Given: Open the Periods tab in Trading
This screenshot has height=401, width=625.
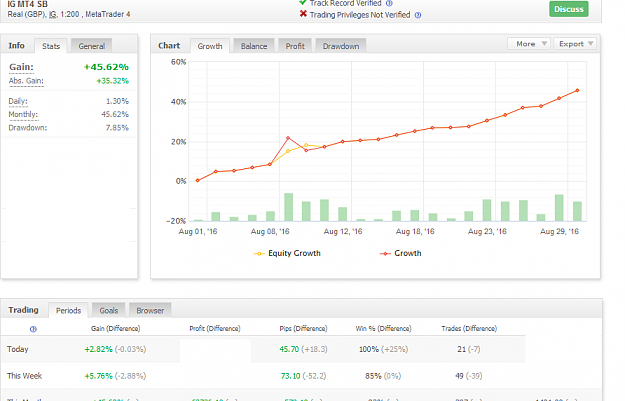Looking at the screenshot, I should coord(68,311).
